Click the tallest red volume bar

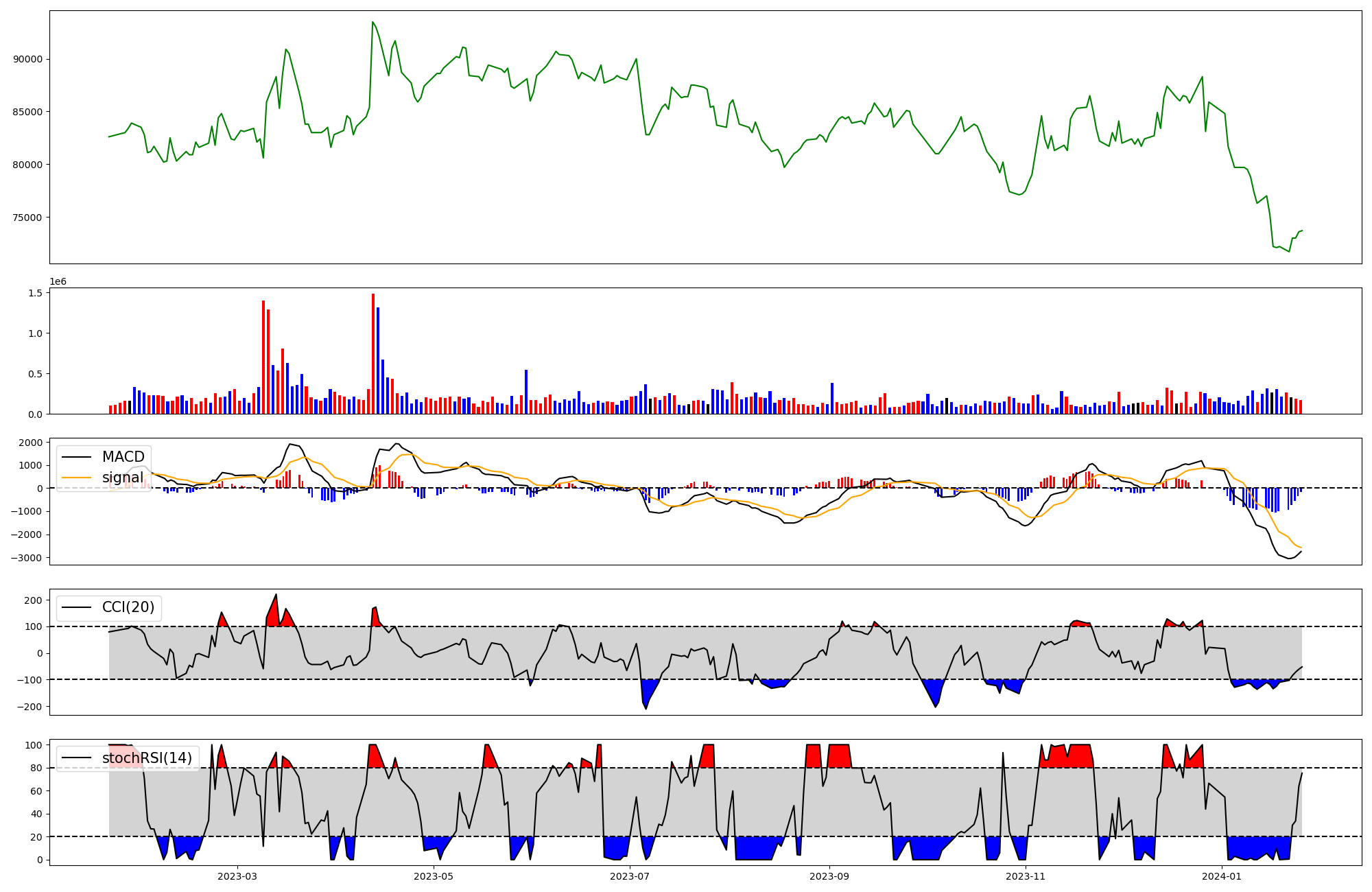373,353
